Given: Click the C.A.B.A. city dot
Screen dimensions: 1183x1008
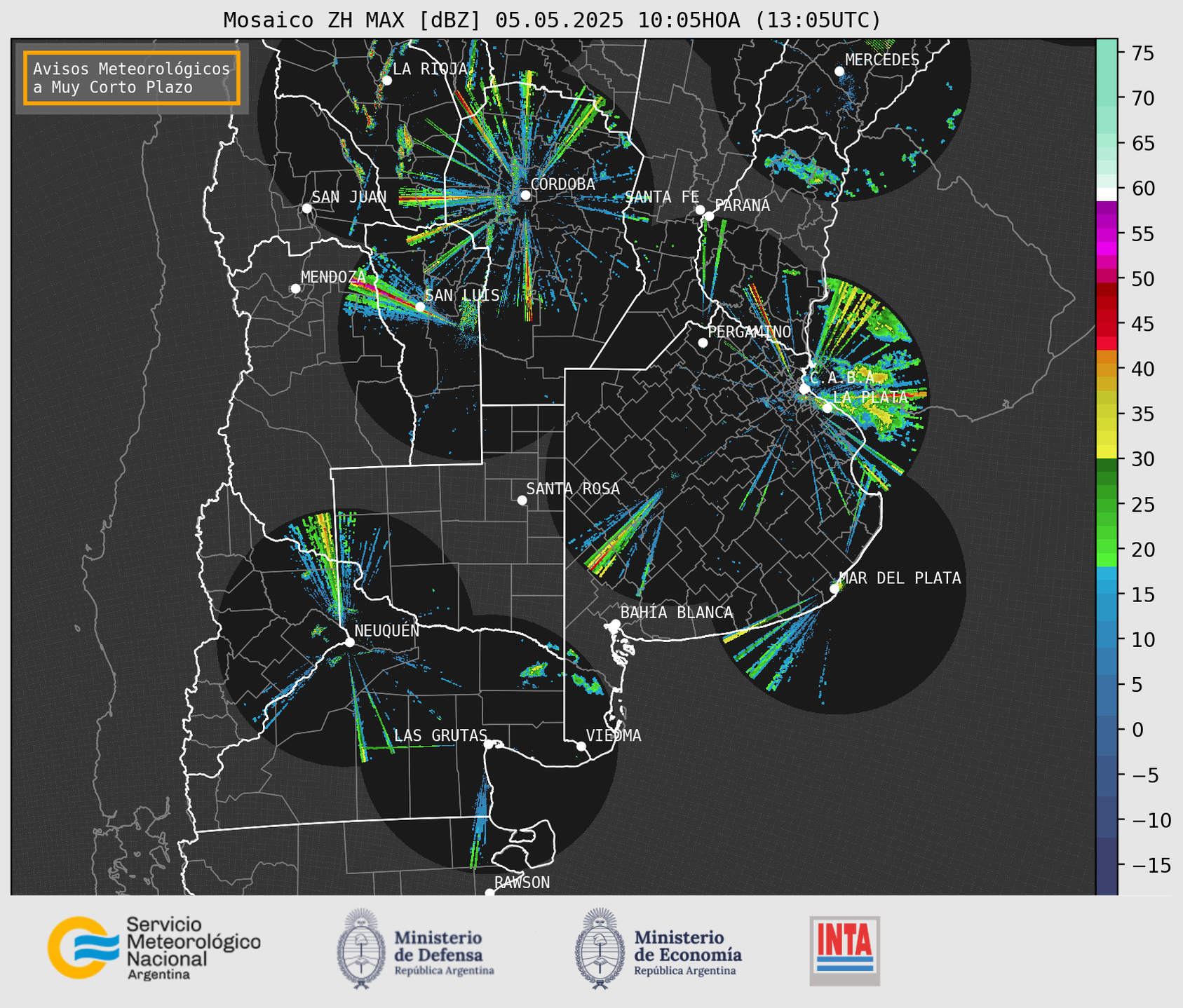Looking at the screenshot, I should (x=804, y=389).
